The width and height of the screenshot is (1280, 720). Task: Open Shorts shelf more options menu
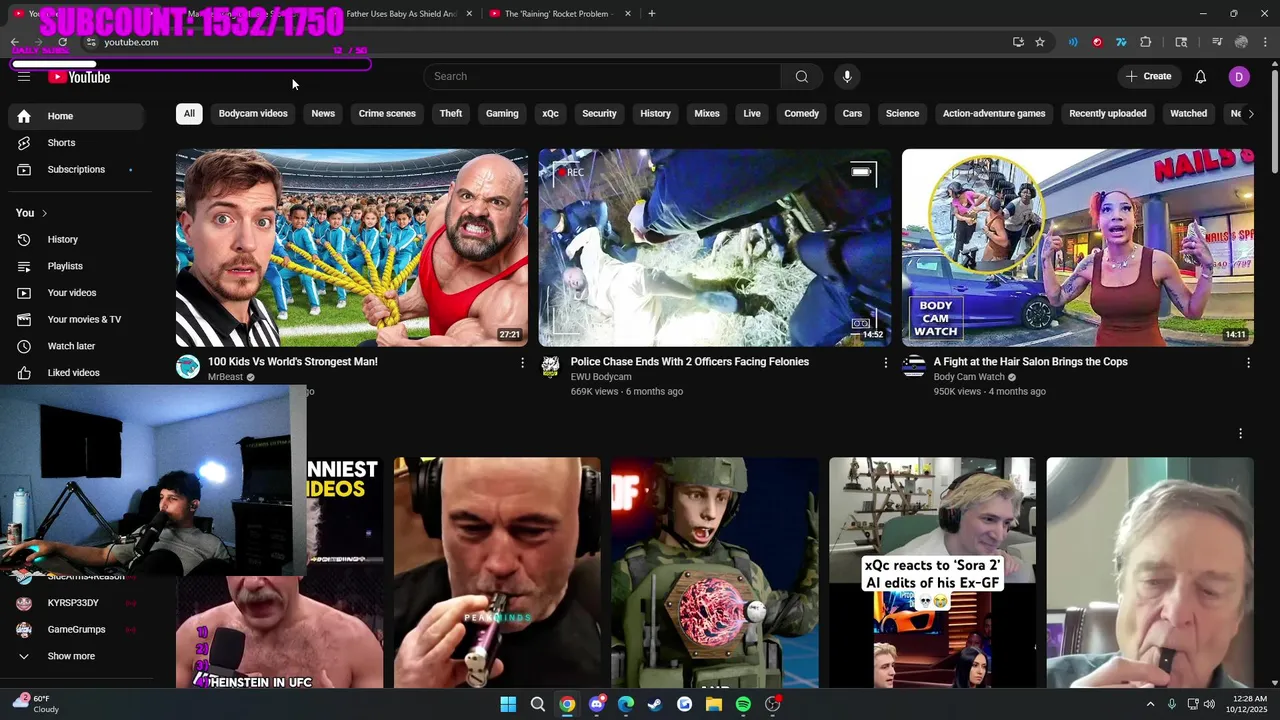pyautogui.click(x=1240, y=434)
